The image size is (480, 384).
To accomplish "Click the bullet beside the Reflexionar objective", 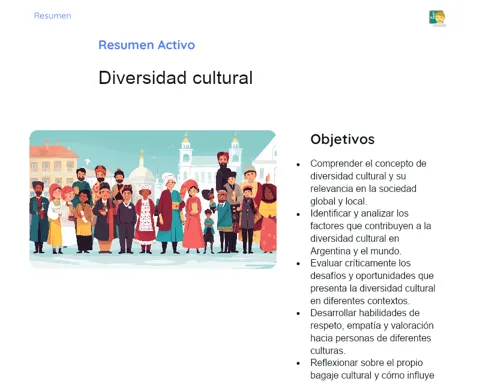I will pos(298,363).
